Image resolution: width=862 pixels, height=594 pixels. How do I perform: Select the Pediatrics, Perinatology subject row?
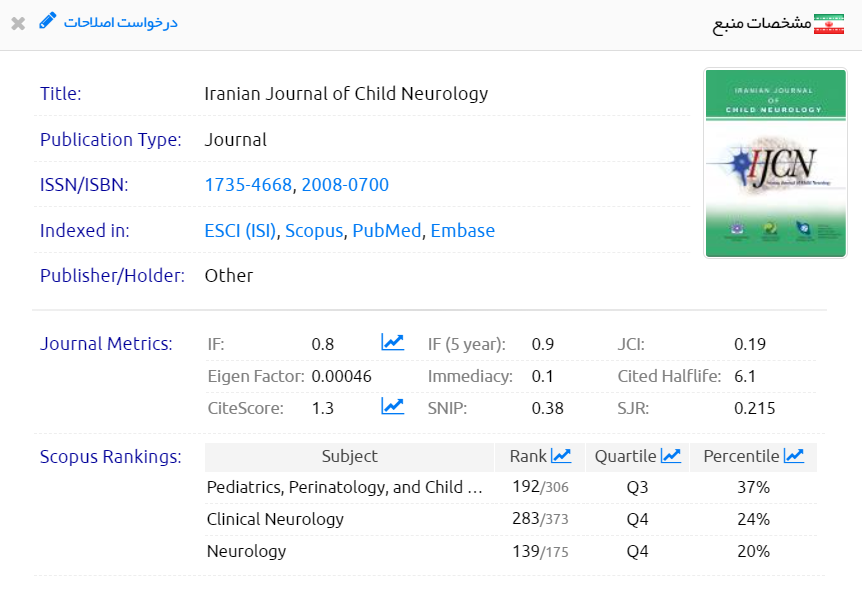click(344, 488)
